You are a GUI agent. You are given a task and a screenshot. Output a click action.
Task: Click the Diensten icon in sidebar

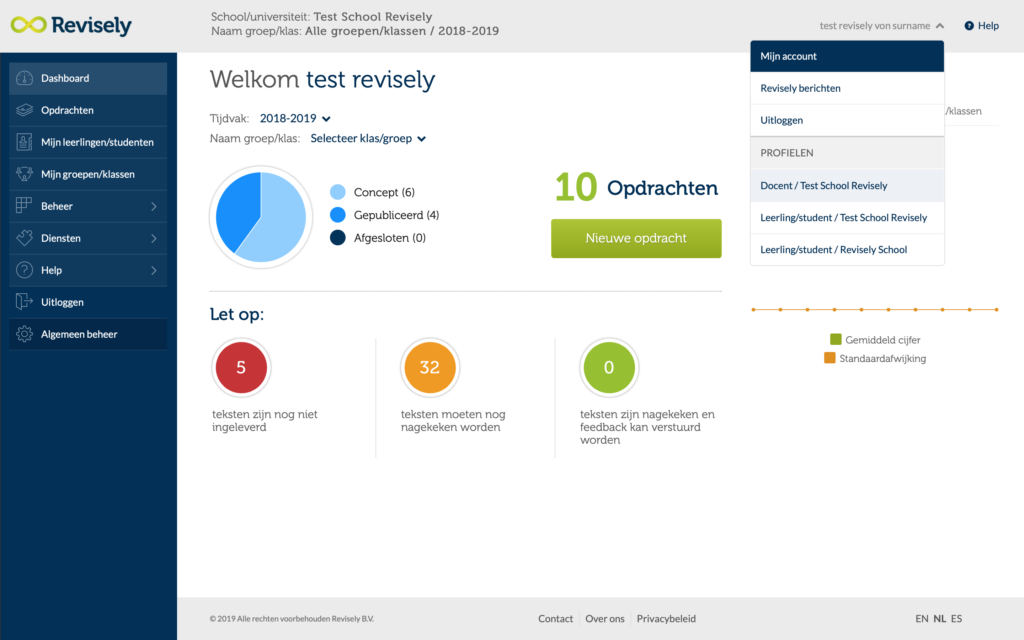click(x=24, y=238)
